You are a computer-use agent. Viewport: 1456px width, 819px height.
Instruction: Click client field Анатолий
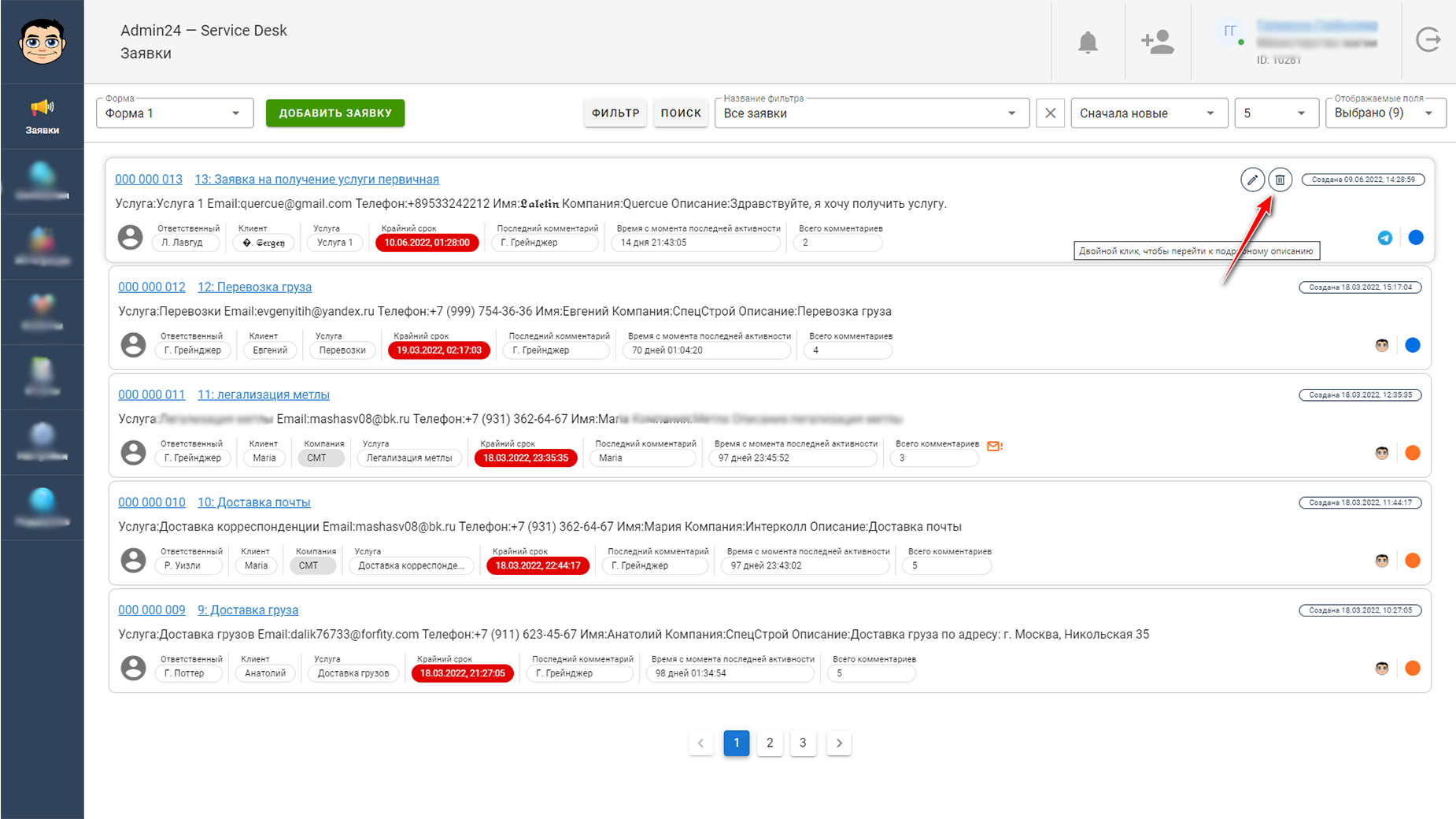[265, 674]
